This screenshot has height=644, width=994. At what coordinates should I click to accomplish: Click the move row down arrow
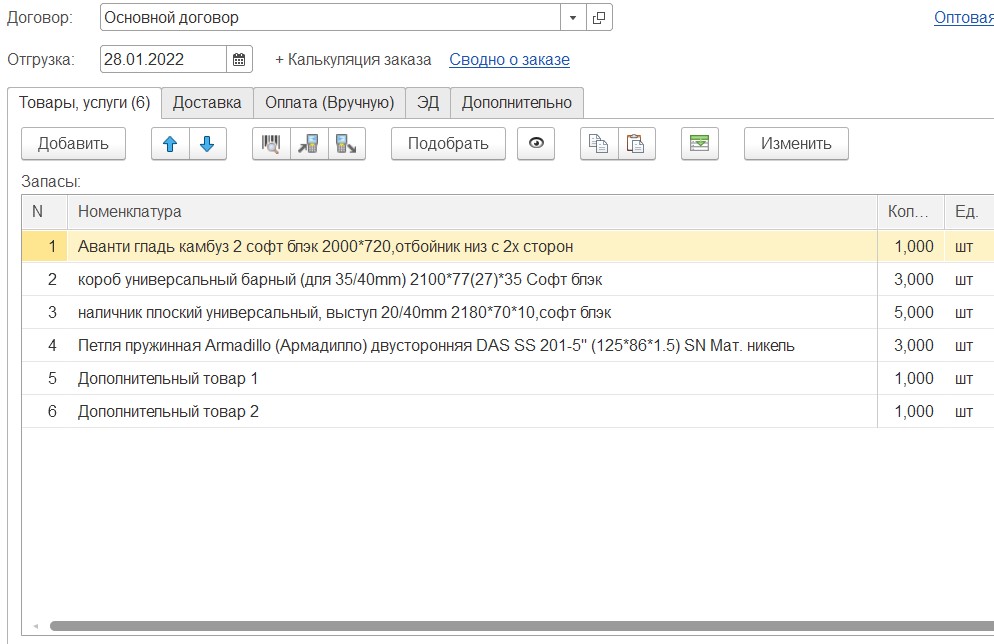[x=207, y=143]
